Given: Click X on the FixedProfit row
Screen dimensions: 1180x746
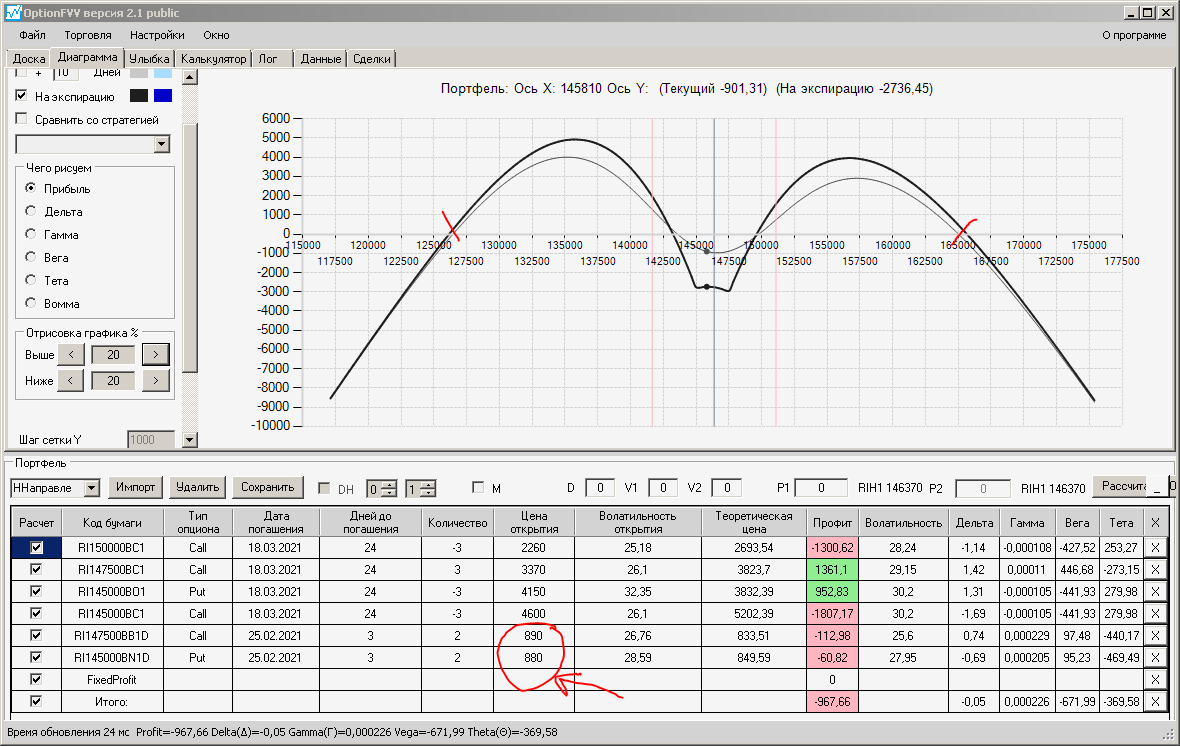Looking at the screenshot, I should click(x=1155, y=679).
